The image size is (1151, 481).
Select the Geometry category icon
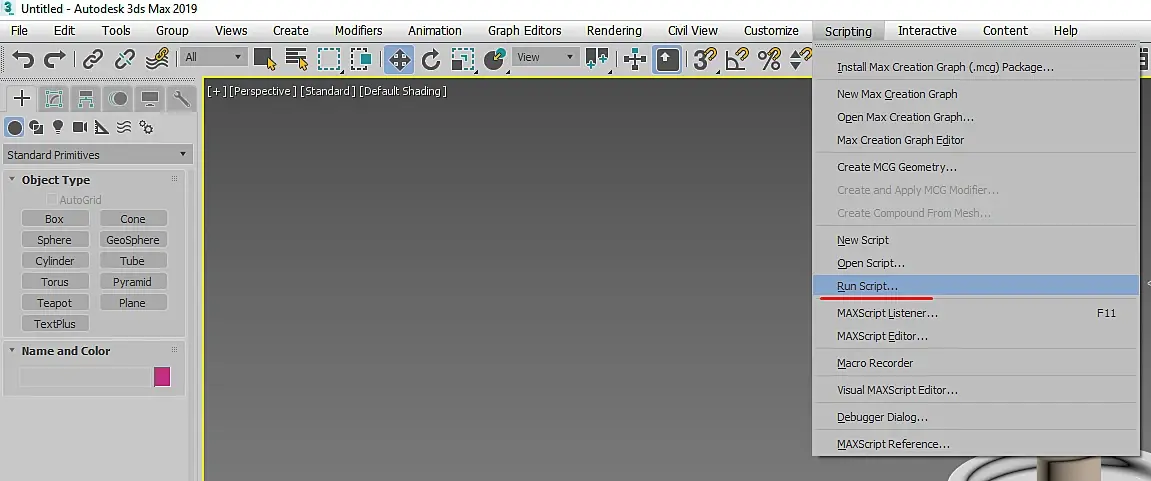tap(14, 128)
